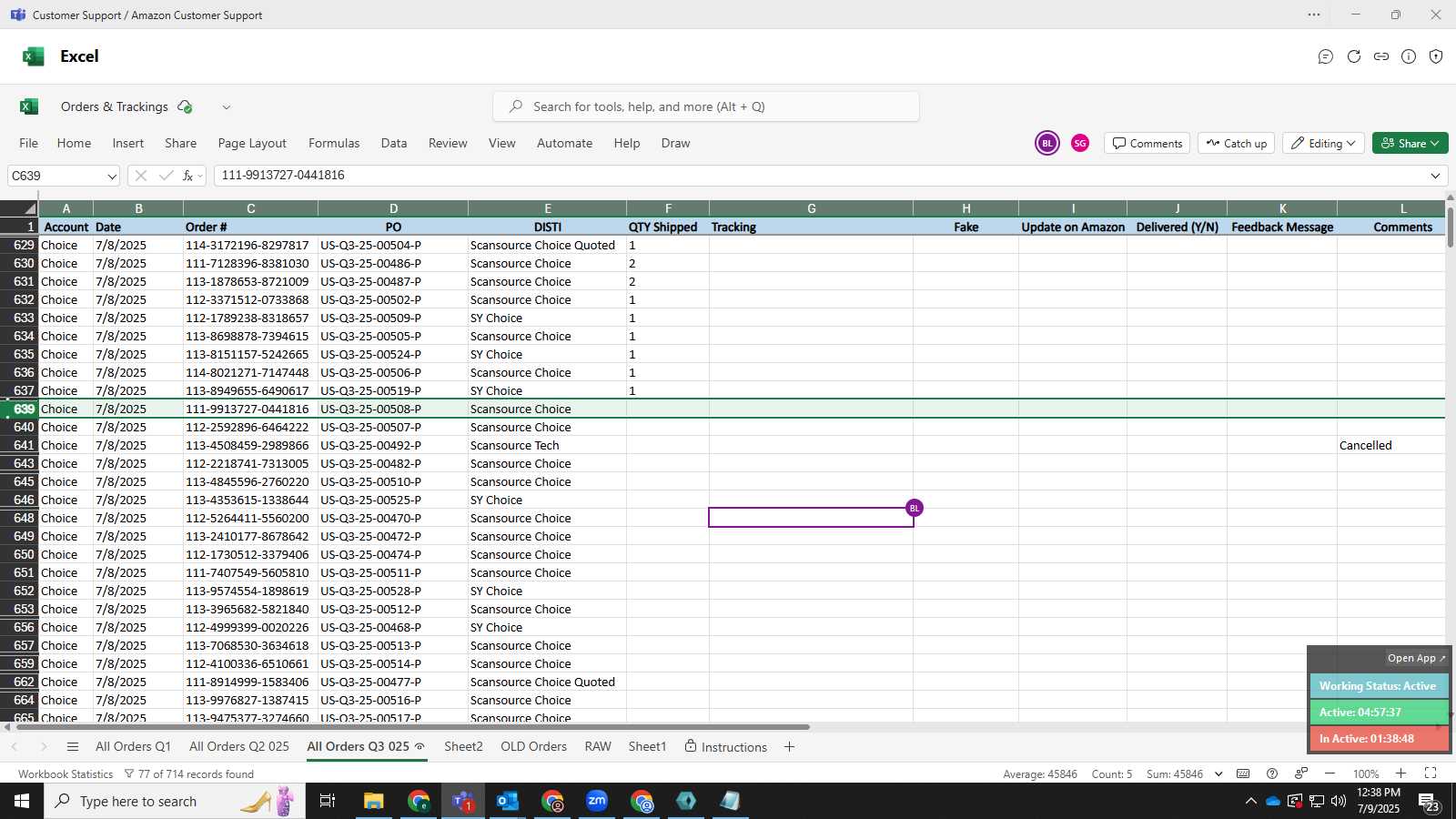Select cell with PO US-Q3-25-00492-P
The image size is (1456, 819).
[x=393, y=445]
